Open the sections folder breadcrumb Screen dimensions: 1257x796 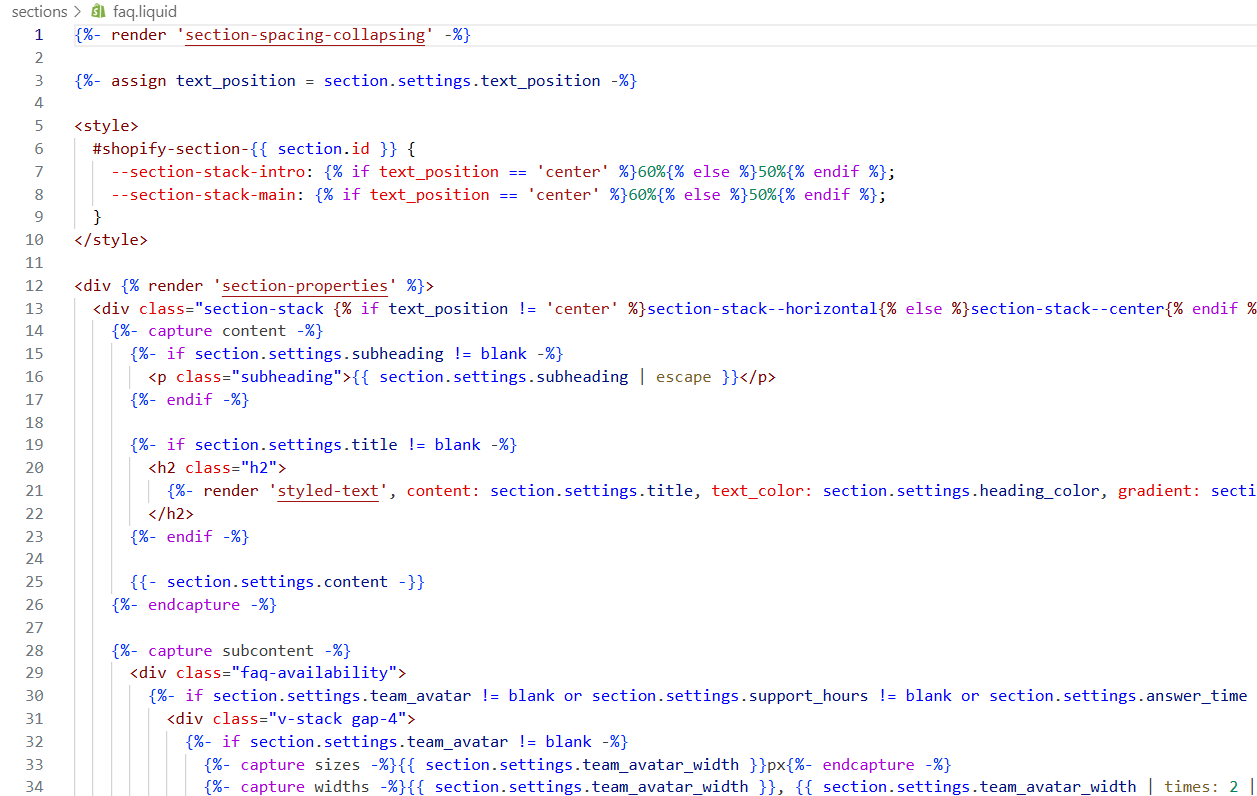point(39,12)
